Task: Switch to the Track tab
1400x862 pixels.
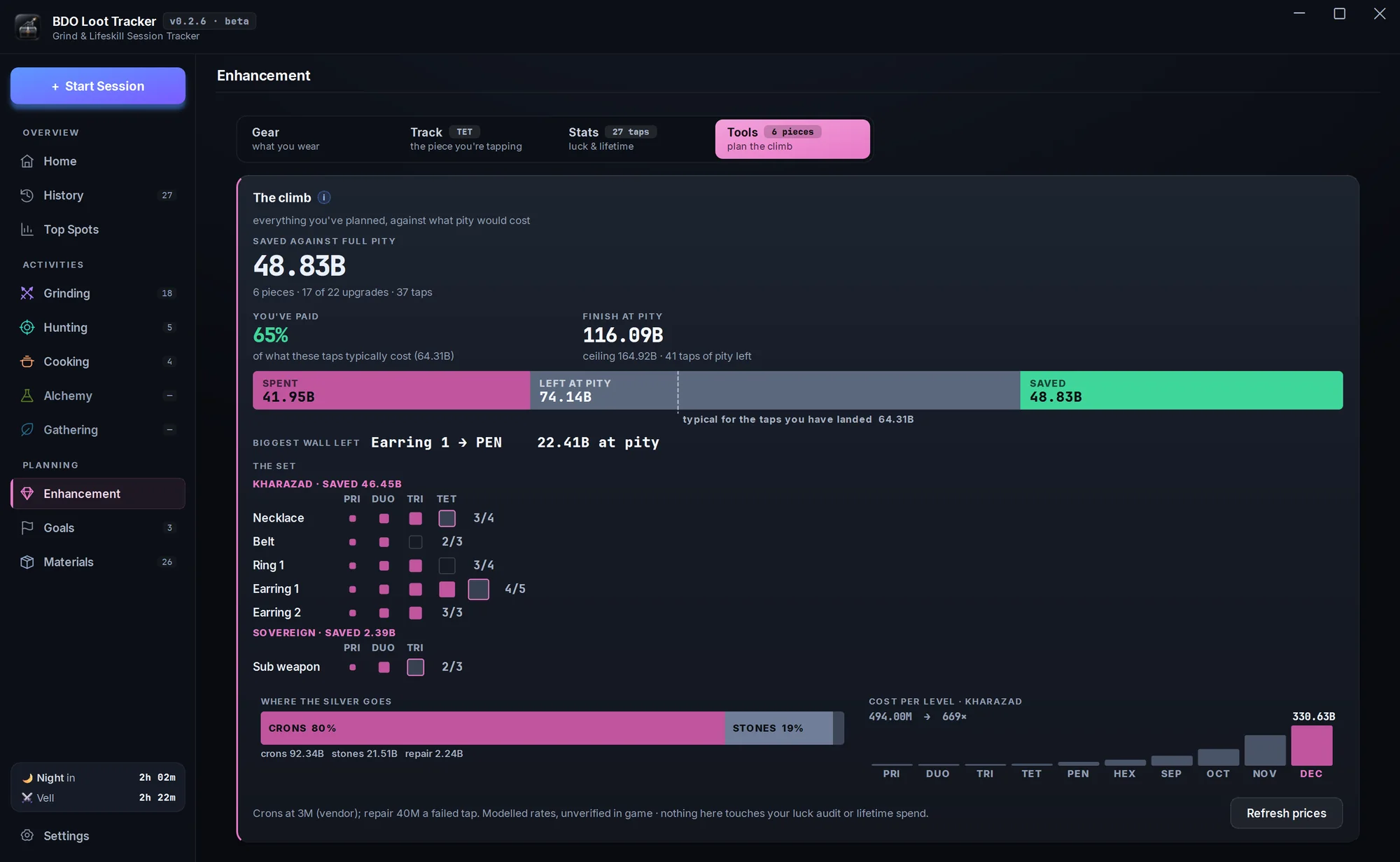Action: click(476, 139)
